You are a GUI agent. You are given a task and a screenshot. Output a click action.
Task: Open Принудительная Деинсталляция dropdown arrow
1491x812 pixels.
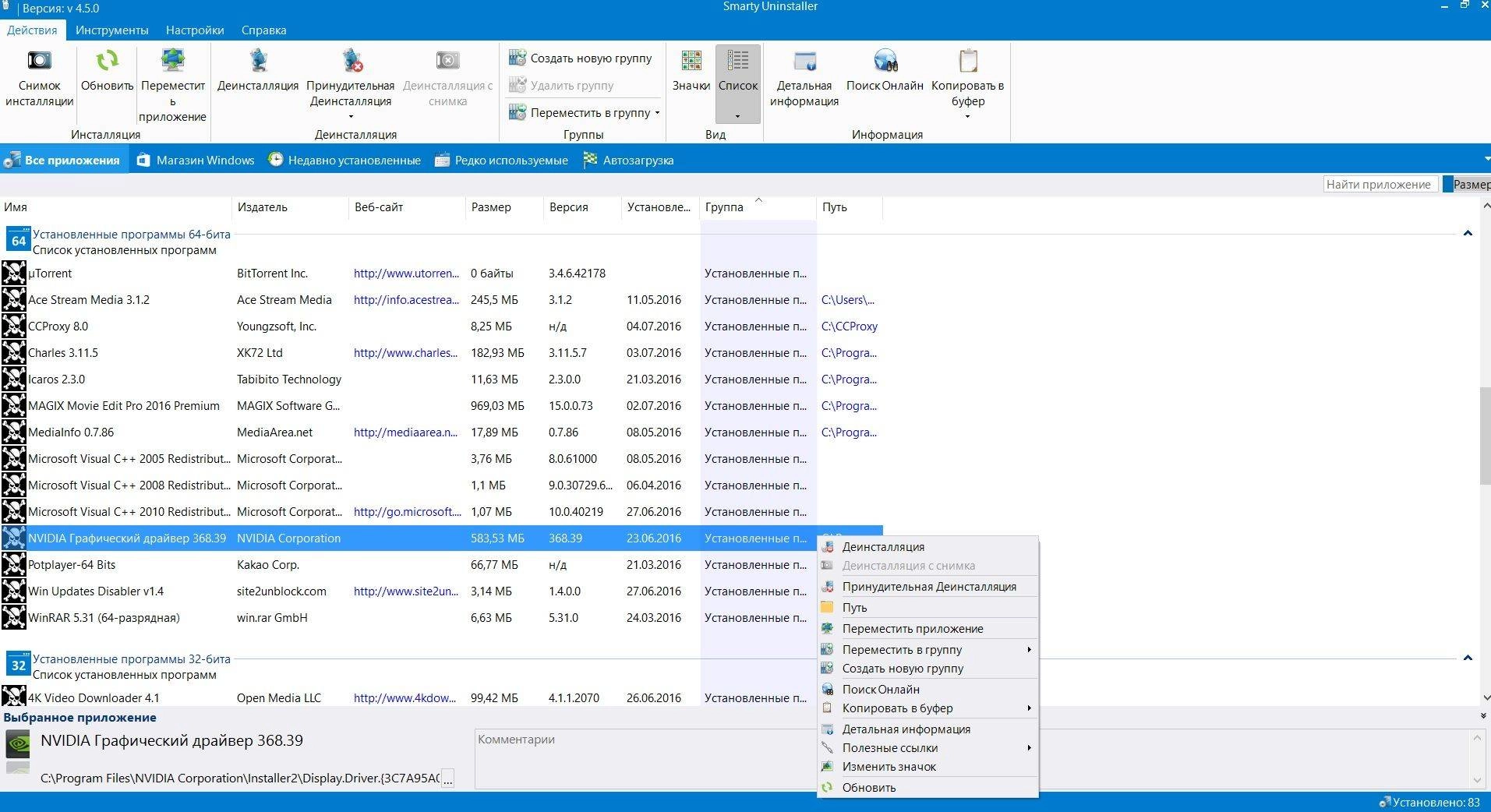pyautogui.click(x=351, y=117)
